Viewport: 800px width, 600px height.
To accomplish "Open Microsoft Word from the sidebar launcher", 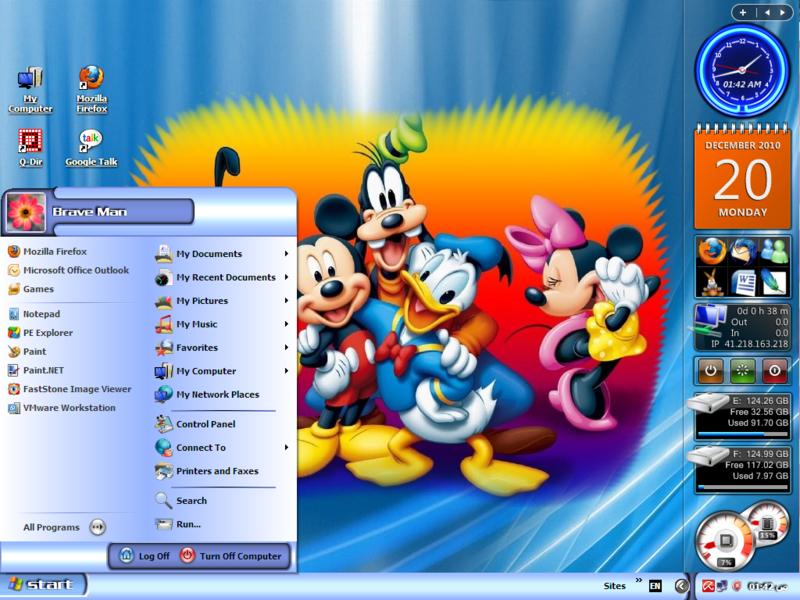I will pyautogui.click(x=743, y=283).
